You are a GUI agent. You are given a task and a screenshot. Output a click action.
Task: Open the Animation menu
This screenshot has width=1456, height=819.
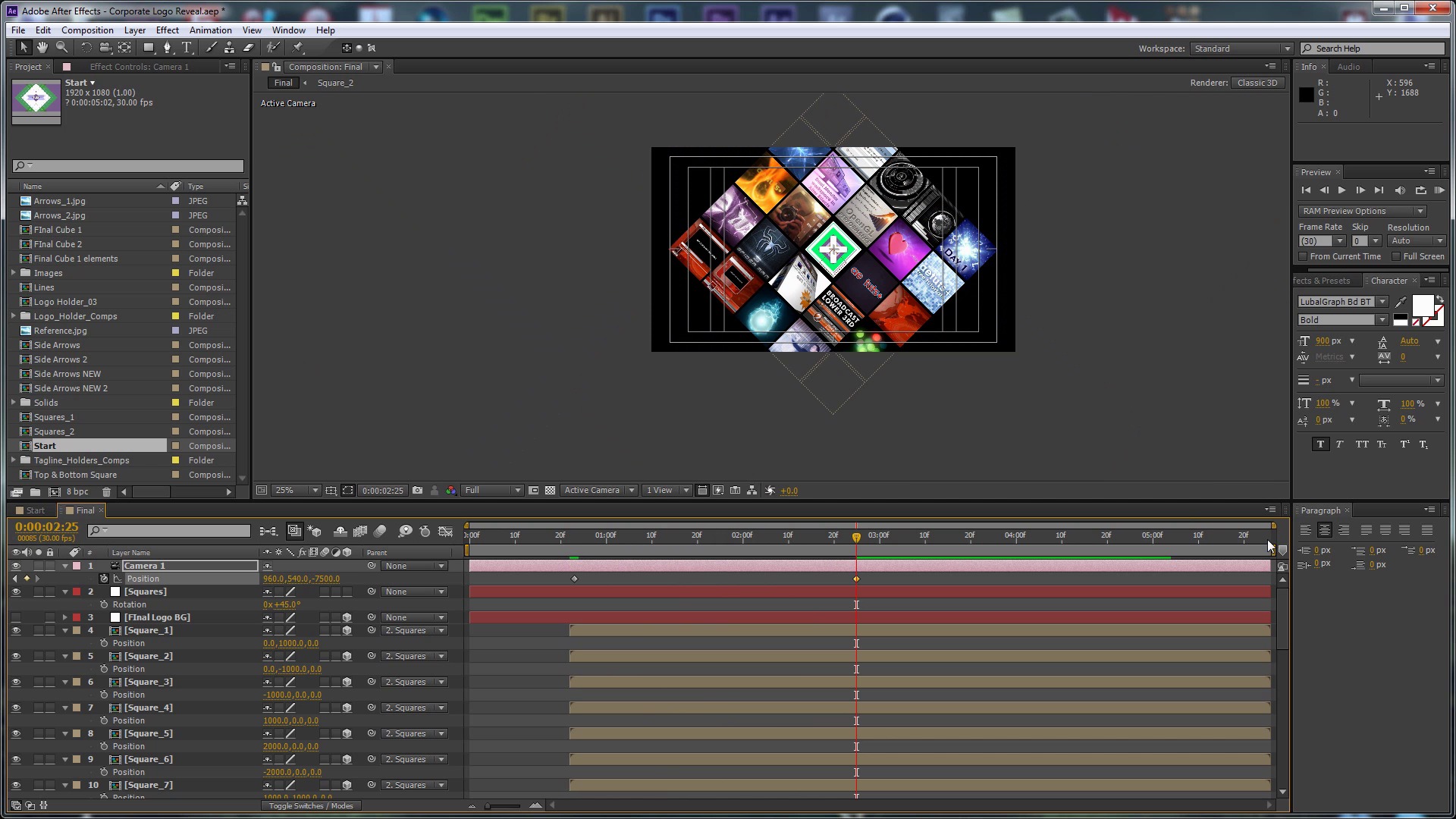click(x=210, y=30)
